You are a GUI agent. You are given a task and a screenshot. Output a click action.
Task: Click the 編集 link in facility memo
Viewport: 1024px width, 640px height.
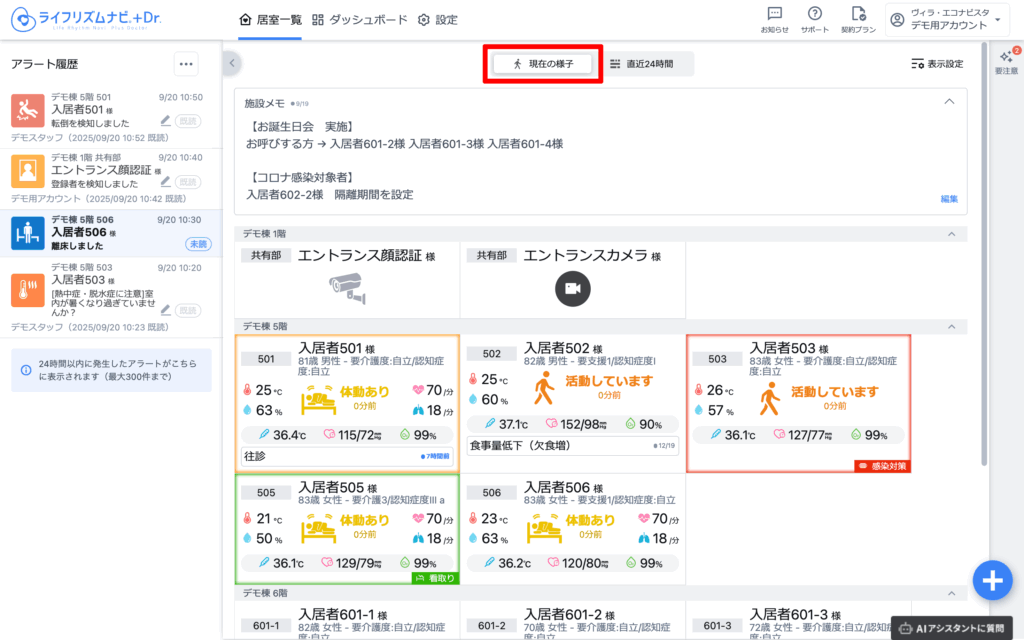pyautogui.click(x=949, y=199)
